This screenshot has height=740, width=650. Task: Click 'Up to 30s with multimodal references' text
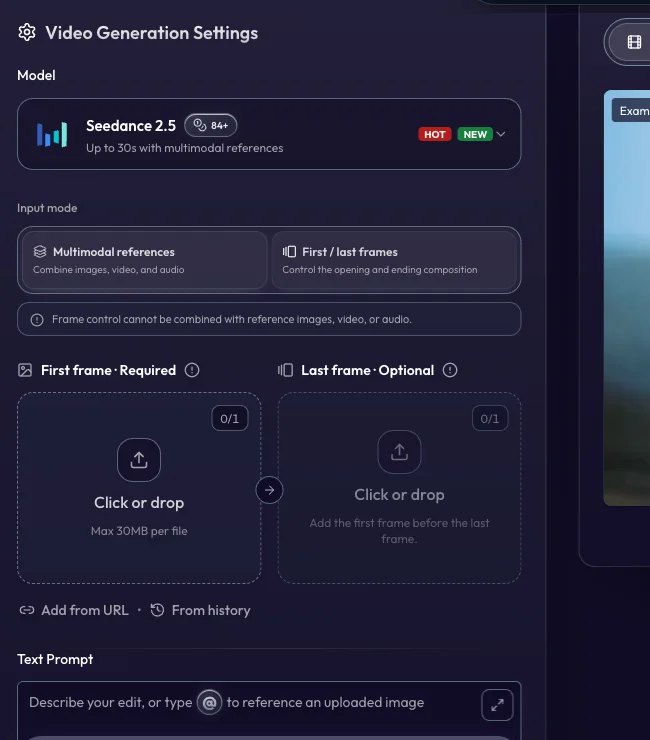click(185, 148)
